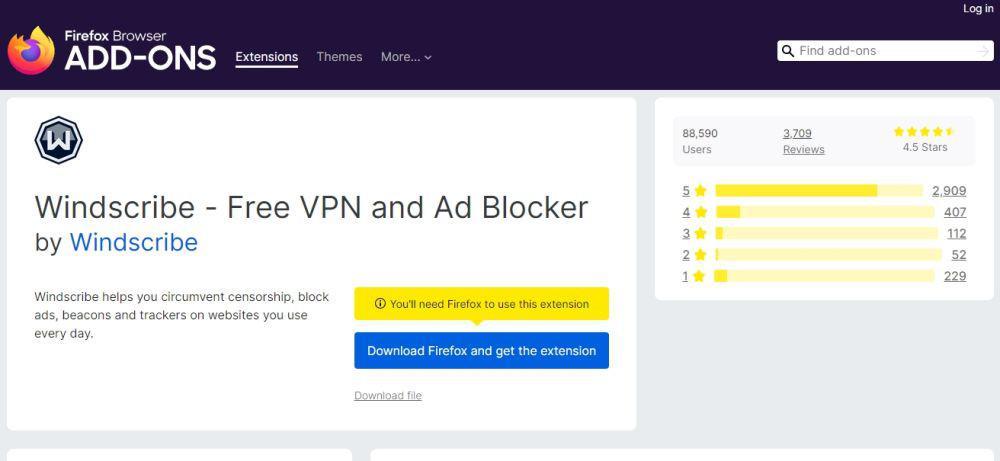Image resolution: width=1000 pixels, height=461 pixels.
Task: Open the Windscribe author link
Action: [133, 242]
